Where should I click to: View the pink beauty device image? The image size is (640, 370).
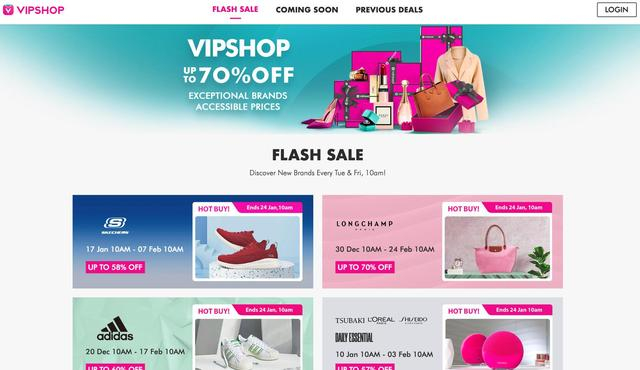coord(498,344)
